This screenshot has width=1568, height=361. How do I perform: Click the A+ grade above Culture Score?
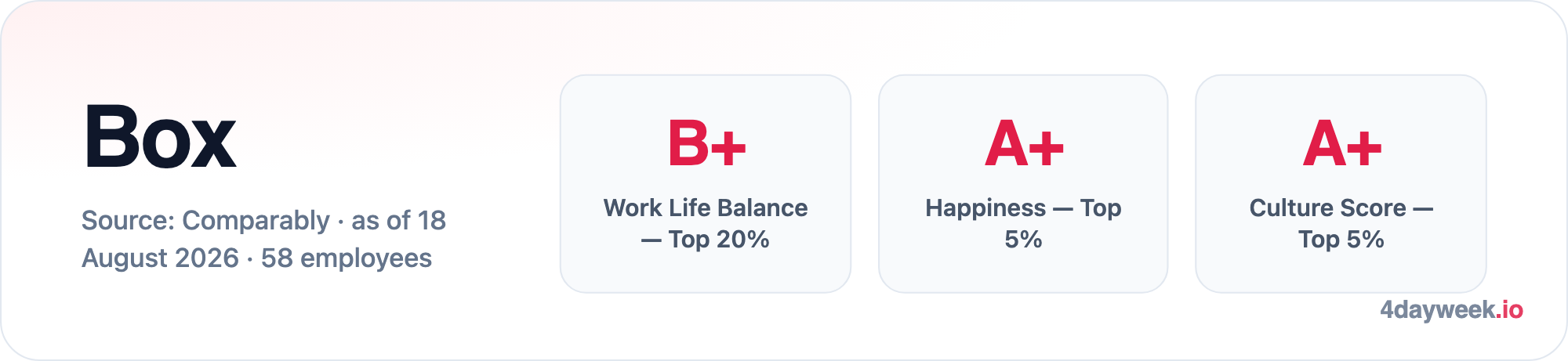tap(1341, 144)
